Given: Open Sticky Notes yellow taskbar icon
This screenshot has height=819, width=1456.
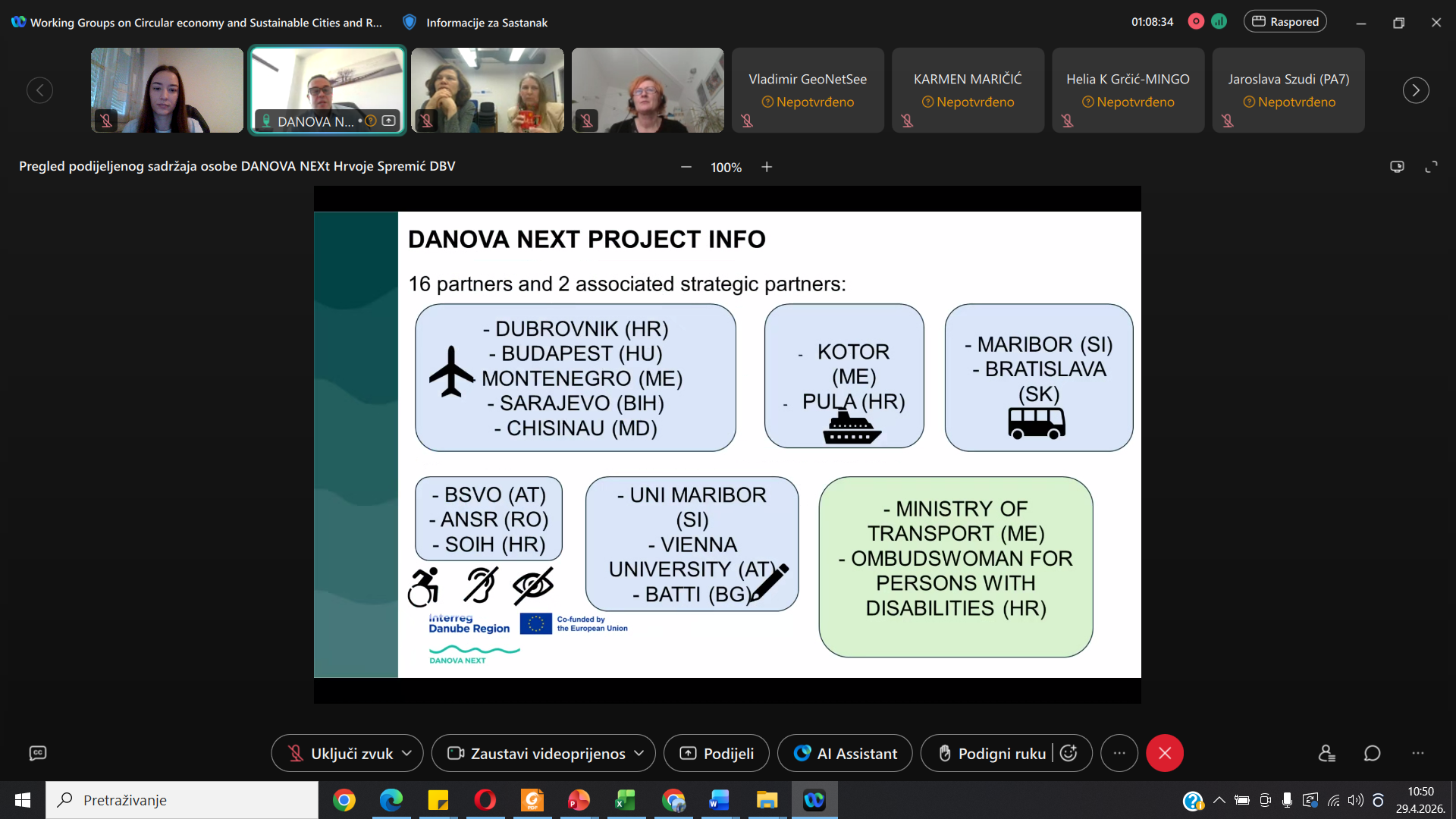Looking at the screenshot, I should 438,800.
